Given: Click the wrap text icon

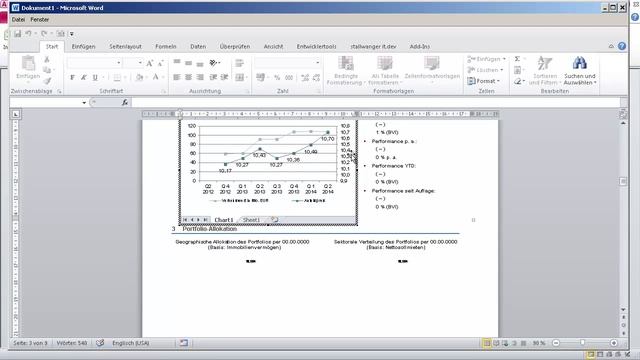Looking at the screenshot, I should click(240, 63).
